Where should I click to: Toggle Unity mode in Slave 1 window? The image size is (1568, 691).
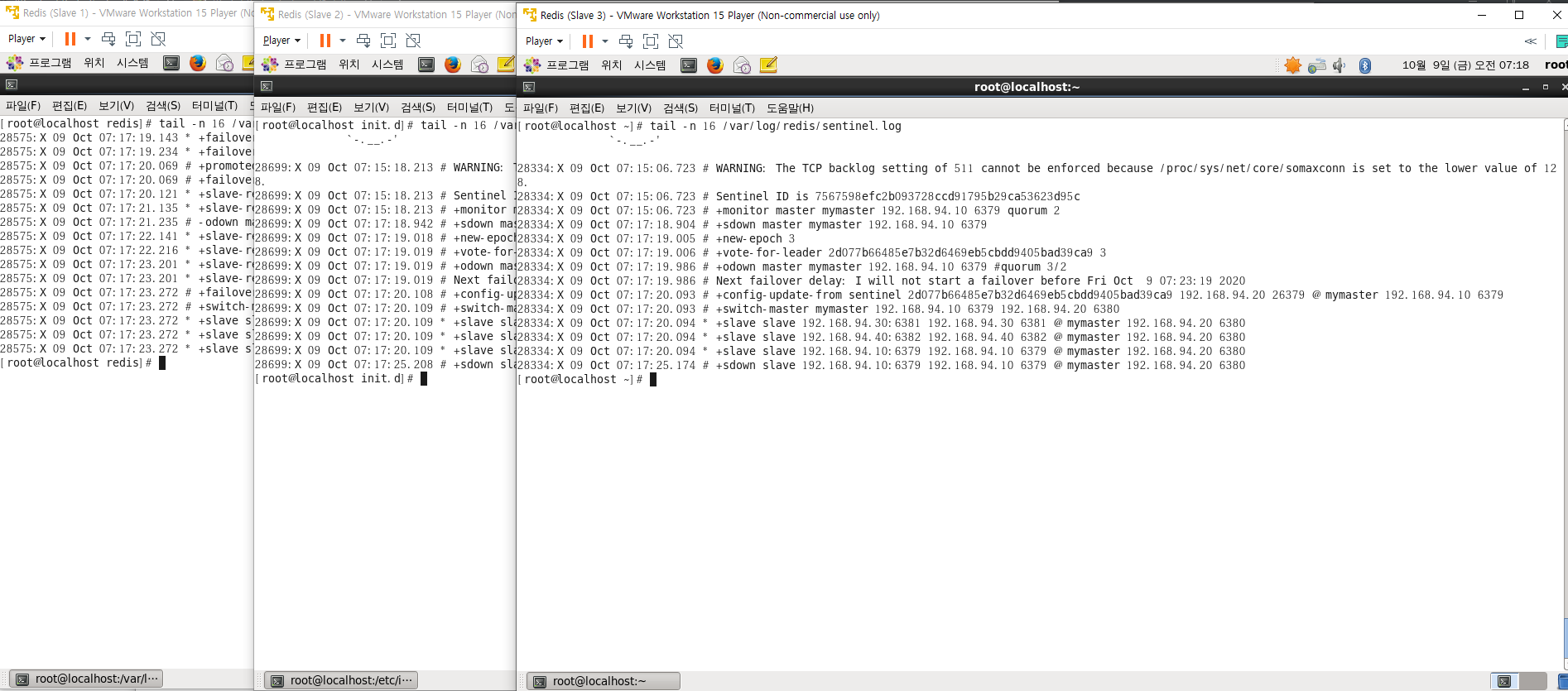click(158, 39)
